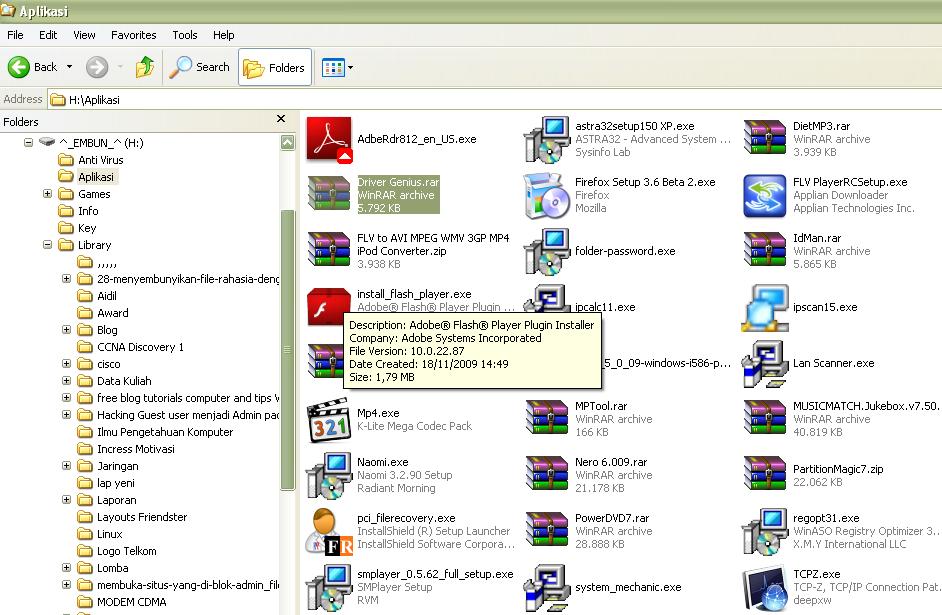The height and width of the screenshot is (615, 942).
Task: Click the Driver Genius.rar archive icon
Action: coord(329,195)
